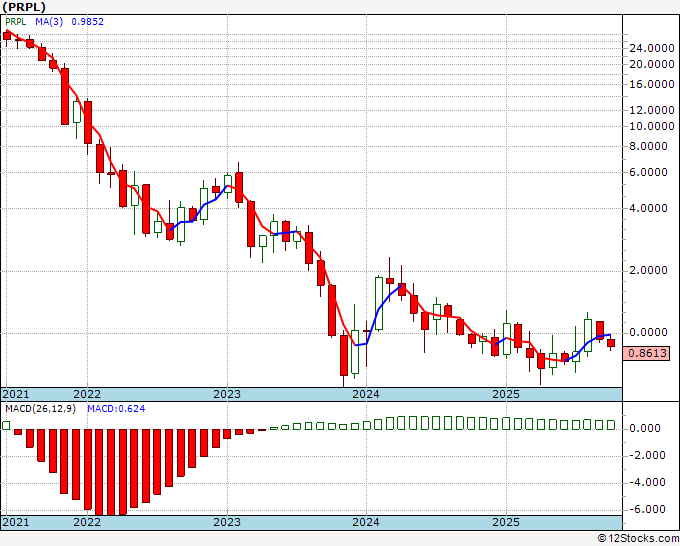
Task: Click the 2.0000 price axis label
Action: point(648,271)
